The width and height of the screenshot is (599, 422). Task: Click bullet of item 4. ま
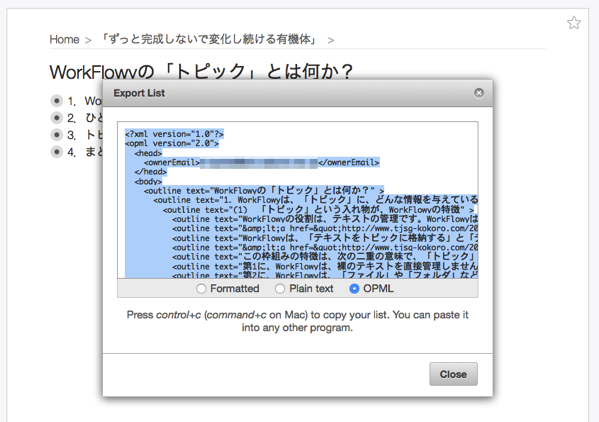click(57, 152)
